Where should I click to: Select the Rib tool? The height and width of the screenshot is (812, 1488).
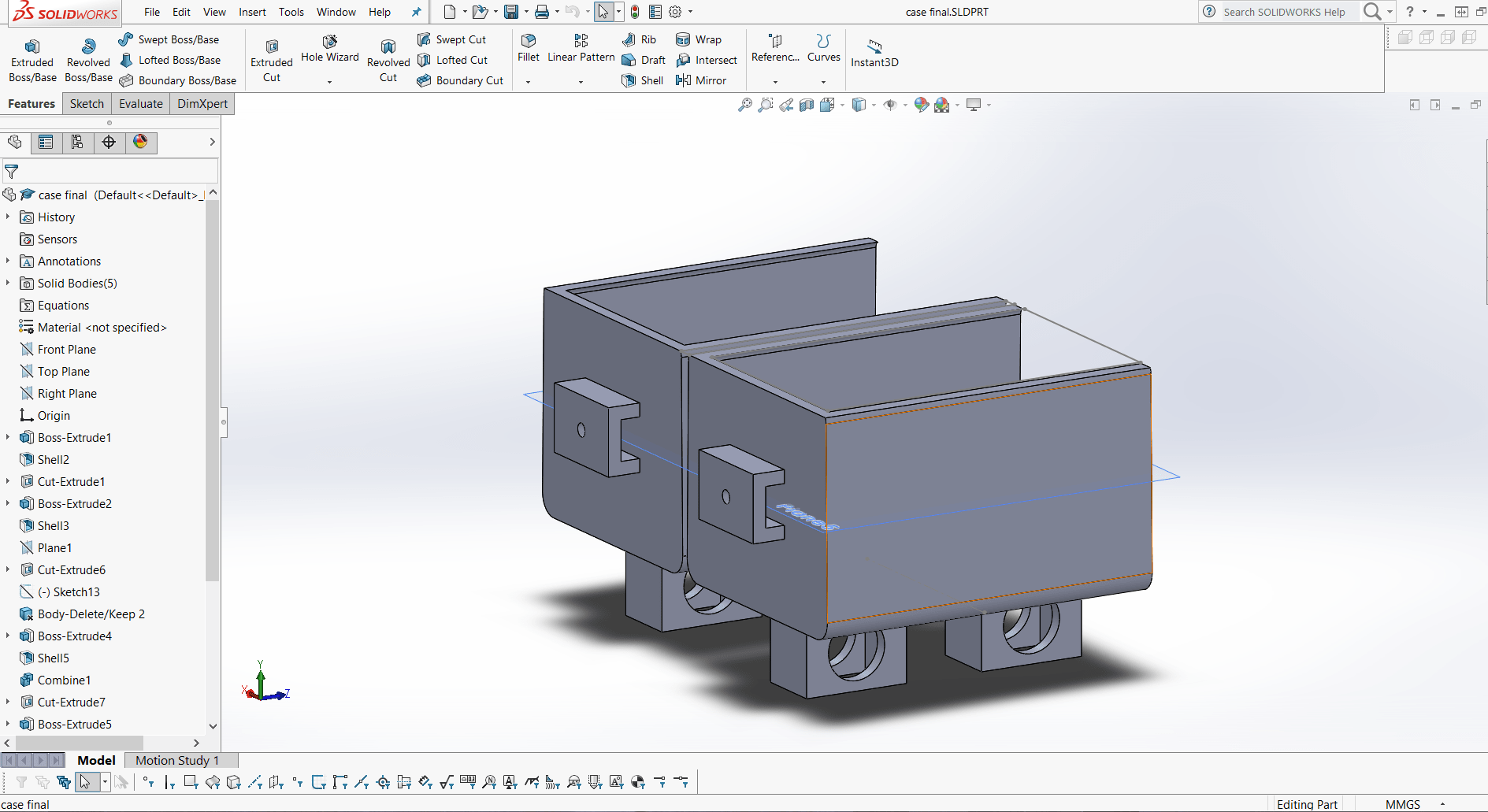click(639, 39)
